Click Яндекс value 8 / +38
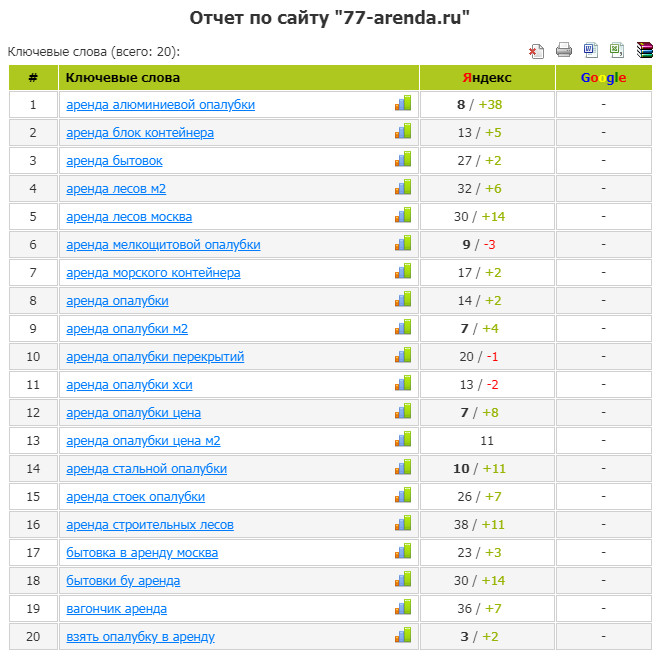Image resolution: width=661 pixels, height=657 pixels. point(480,105)
